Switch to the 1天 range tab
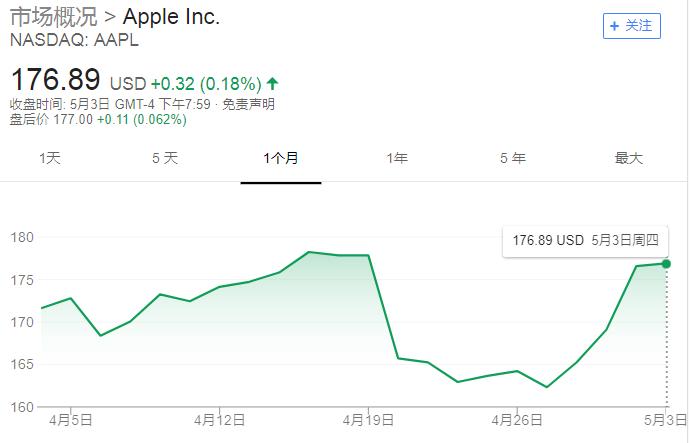 (x=50, y=158)
